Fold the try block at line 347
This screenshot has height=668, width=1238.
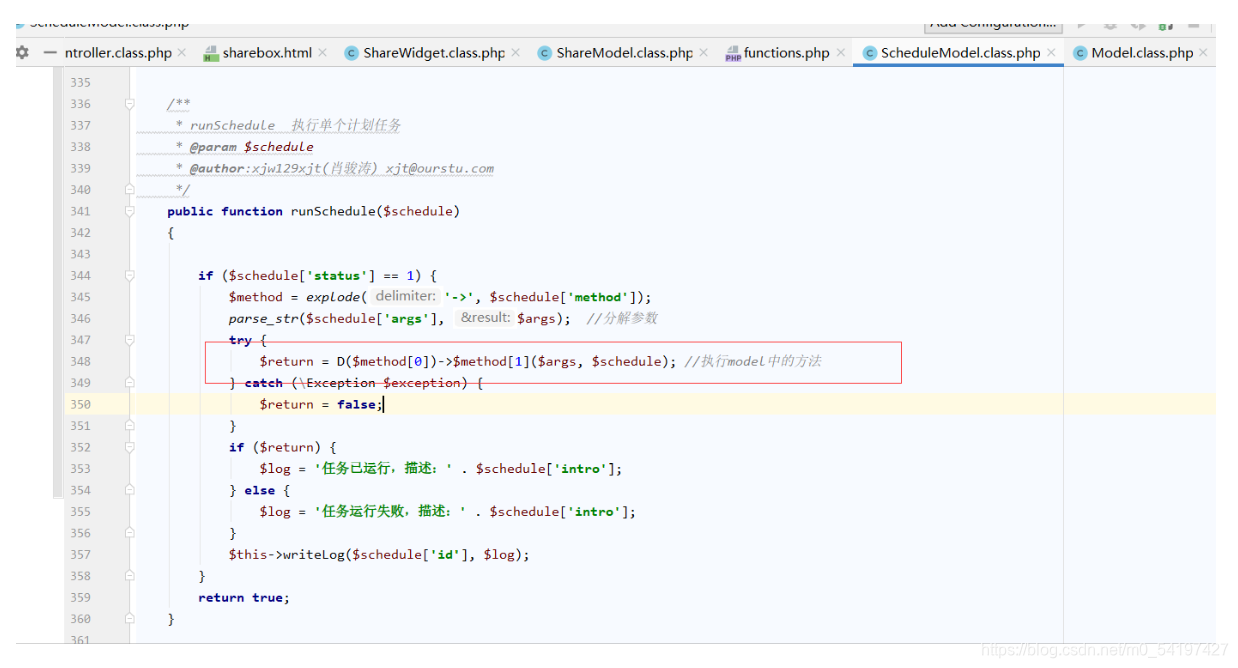130,340
